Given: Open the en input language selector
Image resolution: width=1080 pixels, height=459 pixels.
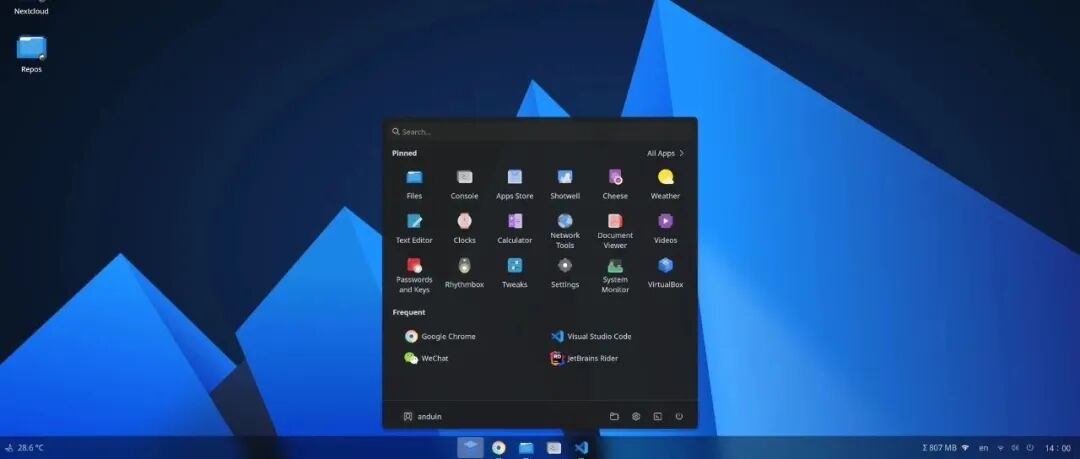Looking at the screenshot, I should pyautogui.click(x=984, y=448).
